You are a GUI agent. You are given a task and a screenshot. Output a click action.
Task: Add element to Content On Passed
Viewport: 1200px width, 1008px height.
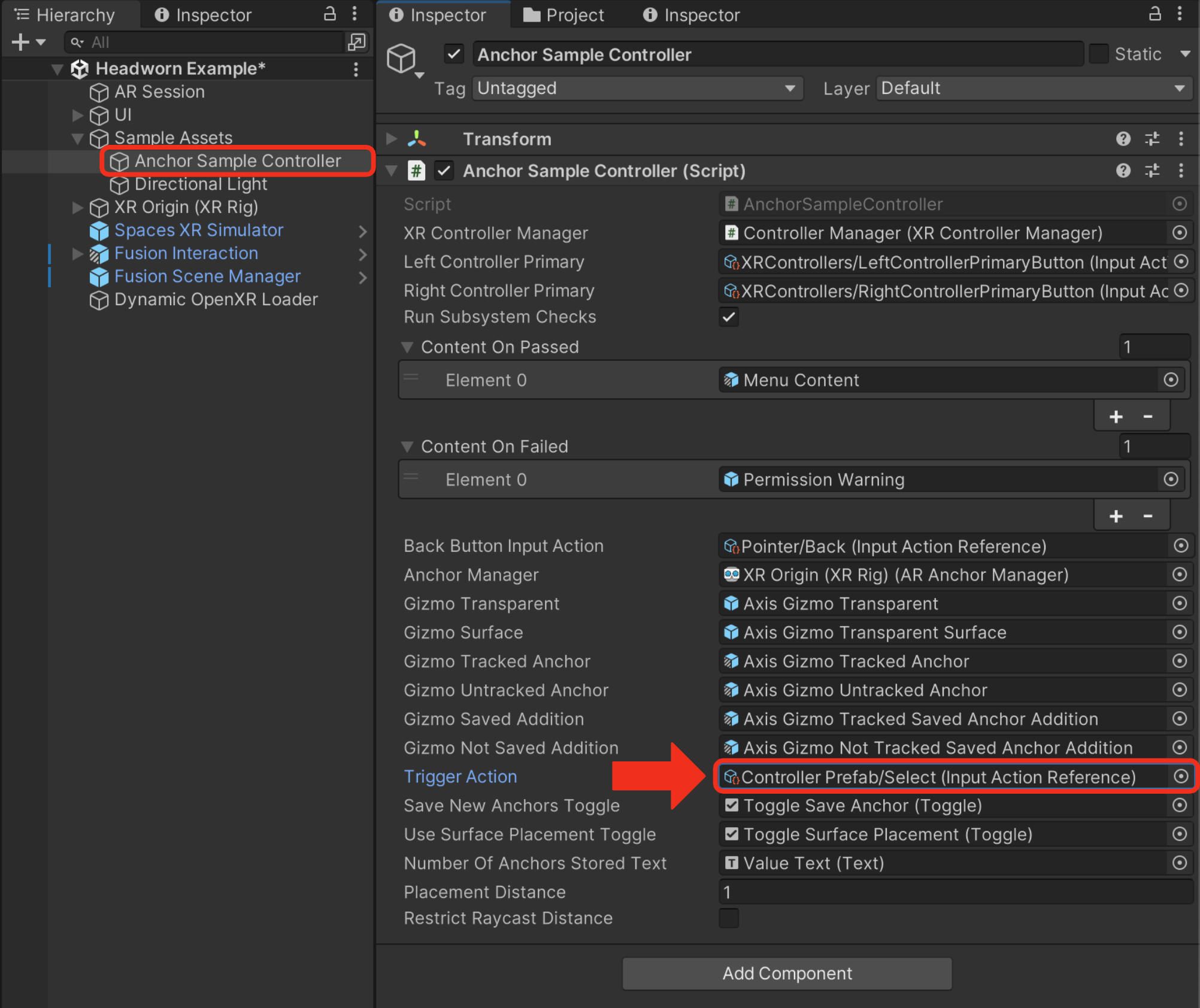(x=1116, y=417)
